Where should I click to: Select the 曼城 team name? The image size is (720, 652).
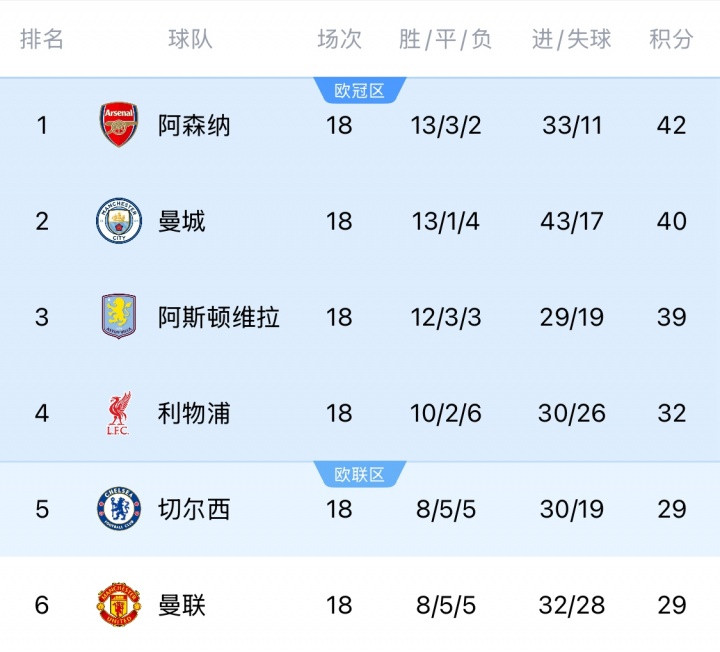point(182,221)
